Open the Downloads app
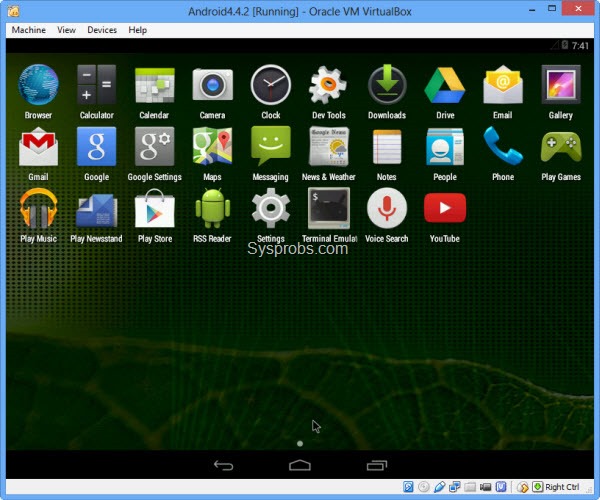This screenshot has height=500, width=600. click(387, 85)
